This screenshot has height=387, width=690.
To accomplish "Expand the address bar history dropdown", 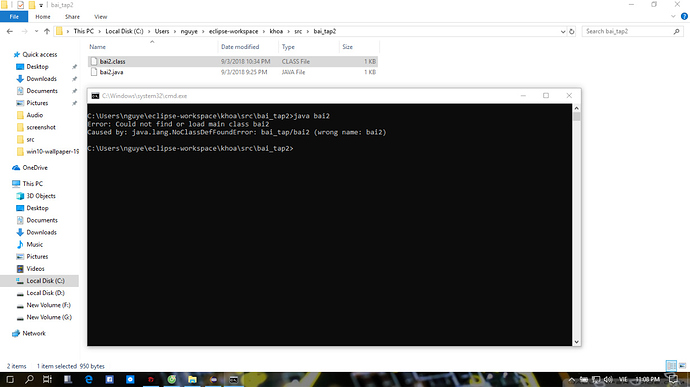I will coord(563,31).
